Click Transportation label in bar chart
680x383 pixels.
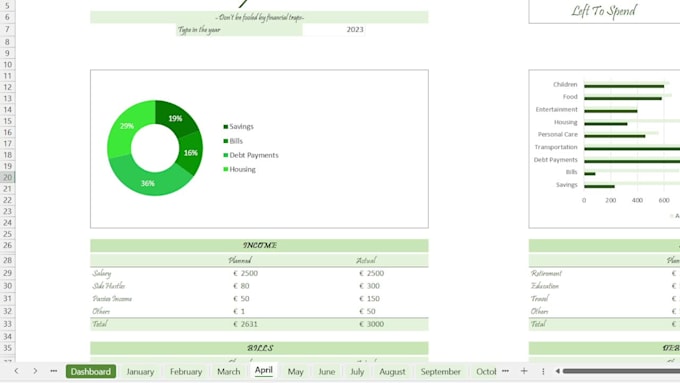point(556,147)
